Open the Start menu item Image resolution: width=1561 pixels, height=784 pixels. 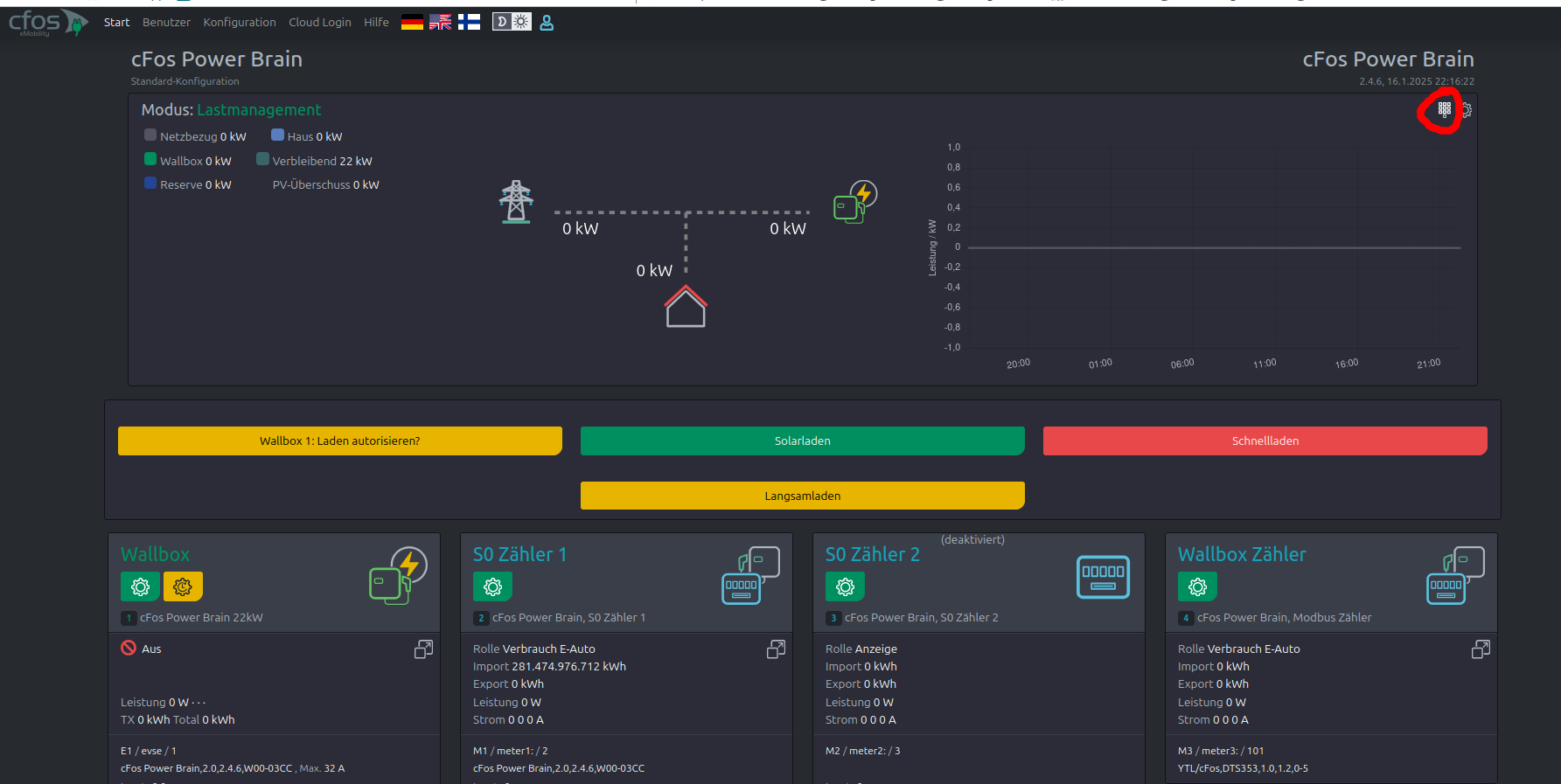coord(116,23)
